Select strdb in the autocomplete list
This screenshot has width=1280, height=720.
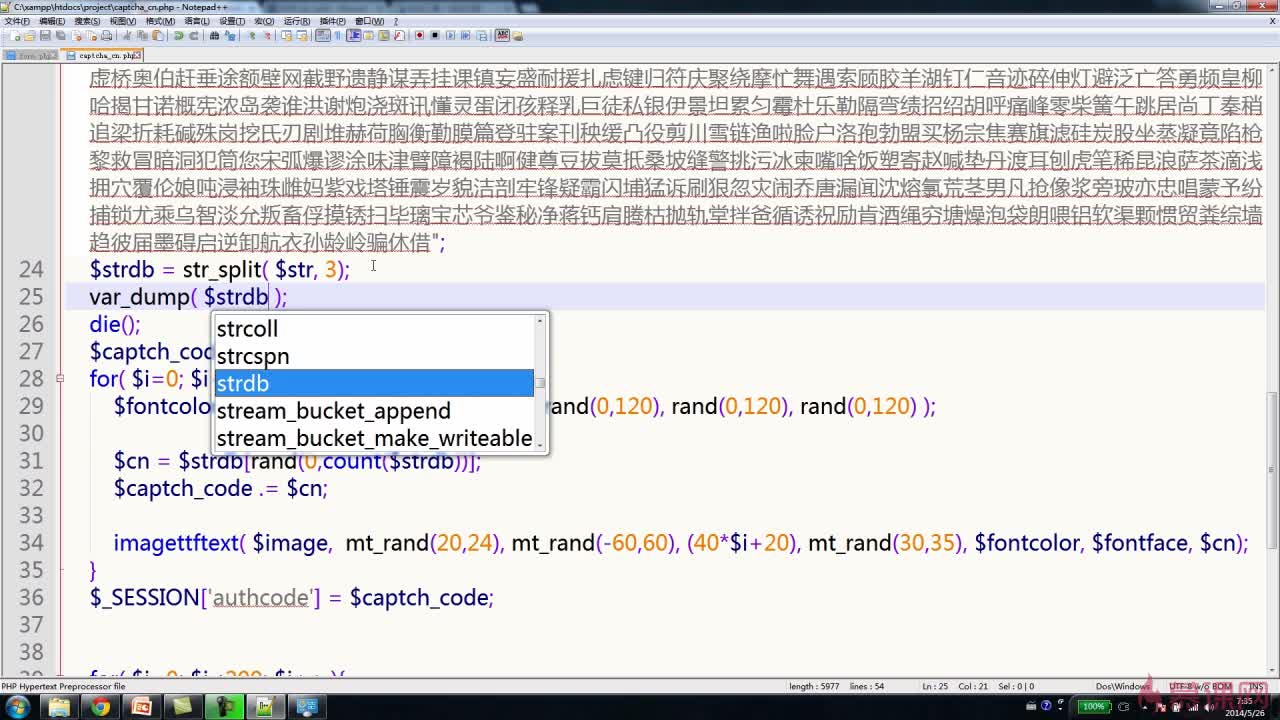click(x=374, y=383)
